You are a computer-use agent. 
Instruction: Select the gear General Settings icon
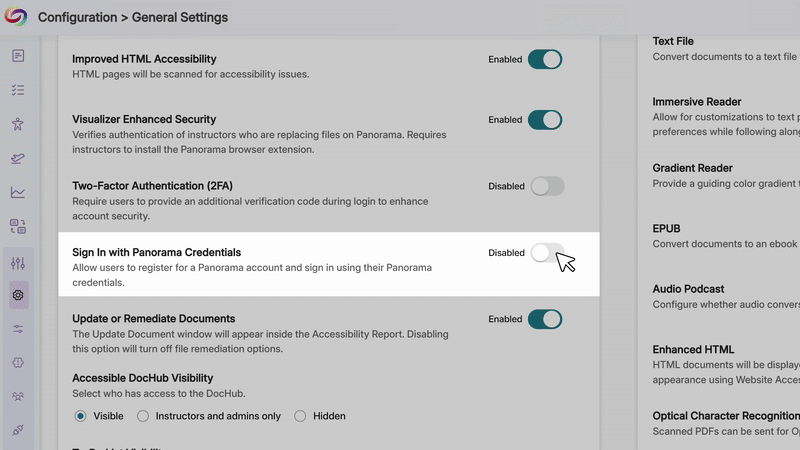point(18,295)
